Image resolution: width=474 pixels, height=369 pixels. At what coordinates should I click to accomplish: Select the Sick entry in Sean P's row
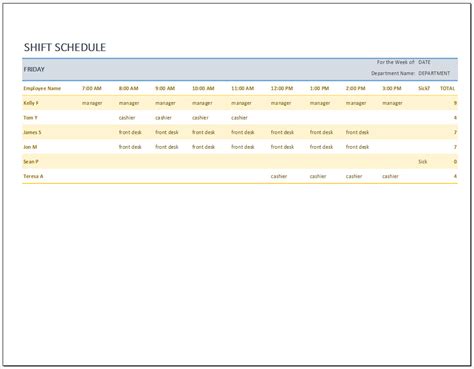tap(423, 162)
